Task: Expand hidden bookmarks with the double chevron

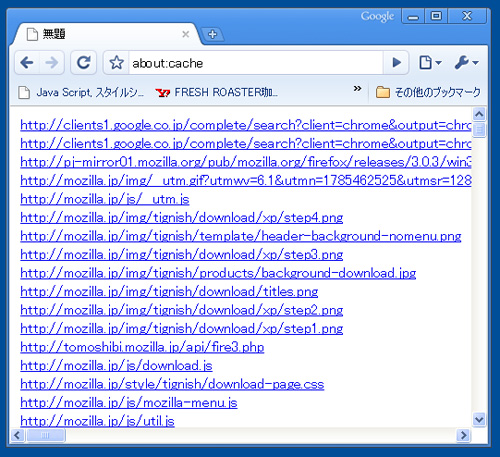Action: pyautogui.click(x=357, y=88)
